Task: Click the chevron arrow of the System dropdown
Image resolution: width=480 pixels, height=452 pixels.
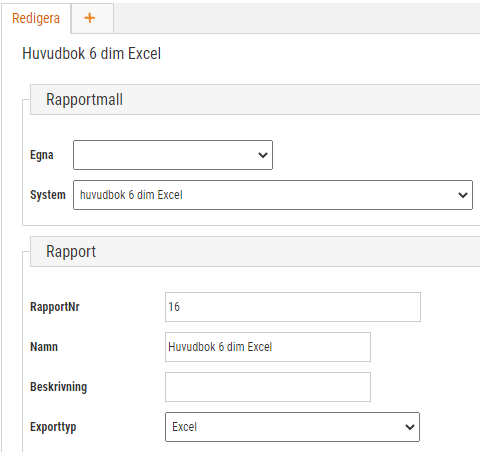Action: pyautogui.click(x=463, y=195)
